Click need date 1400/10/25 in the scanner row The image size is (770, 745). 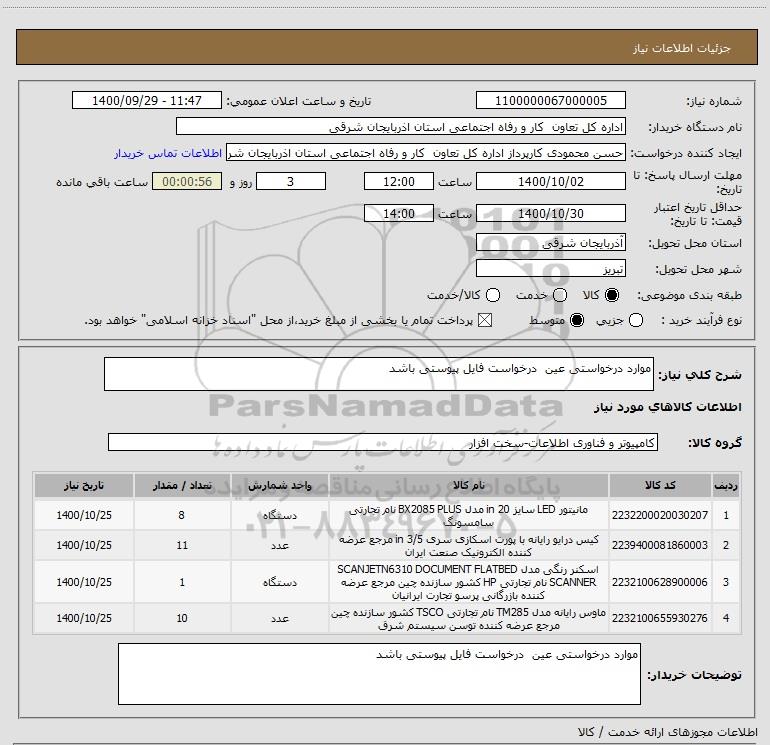(x=84, y=582)
